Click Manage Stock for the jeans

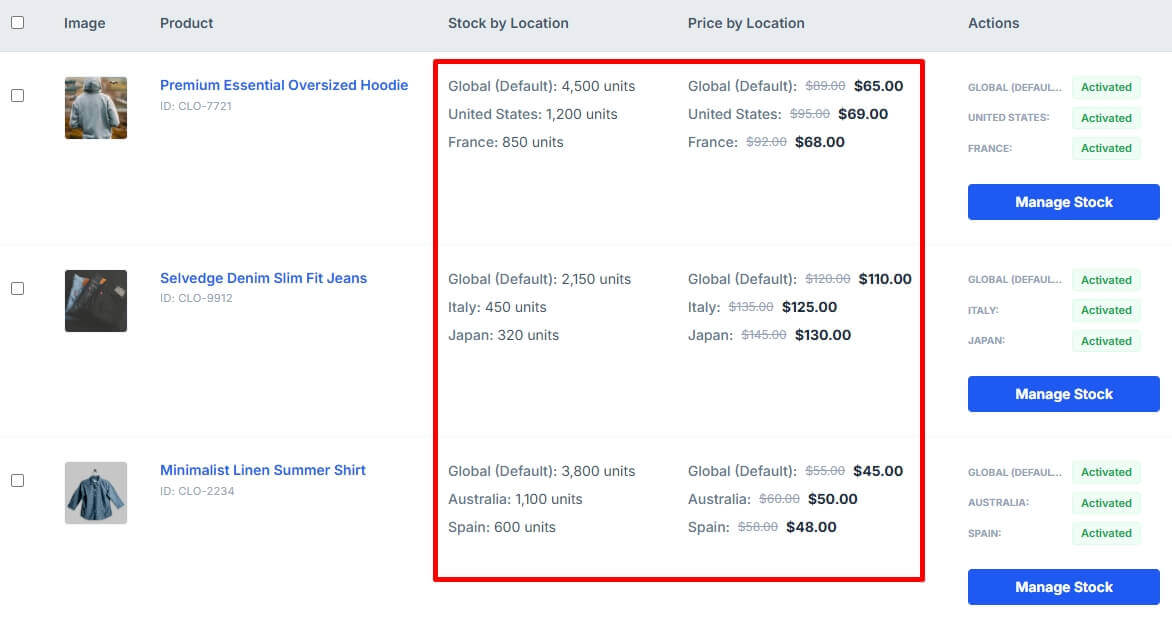point(1063,394)
